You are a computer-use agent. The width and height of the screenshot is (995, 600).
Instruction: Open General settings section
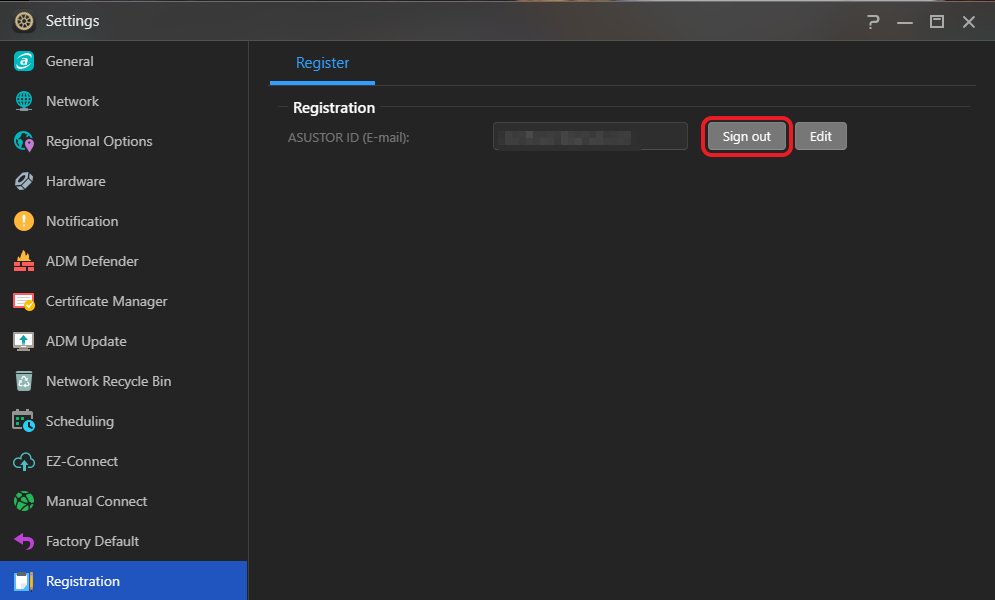tap(124, 61)
